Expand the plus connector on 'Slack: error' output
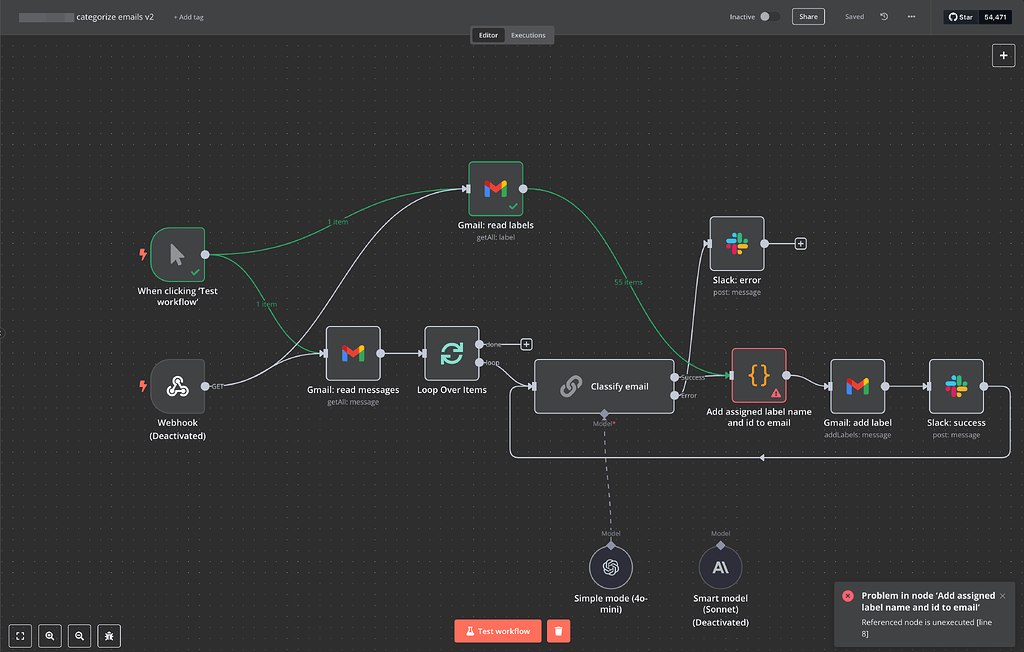Screen dimensions: 1024x652 pos(799,243)
